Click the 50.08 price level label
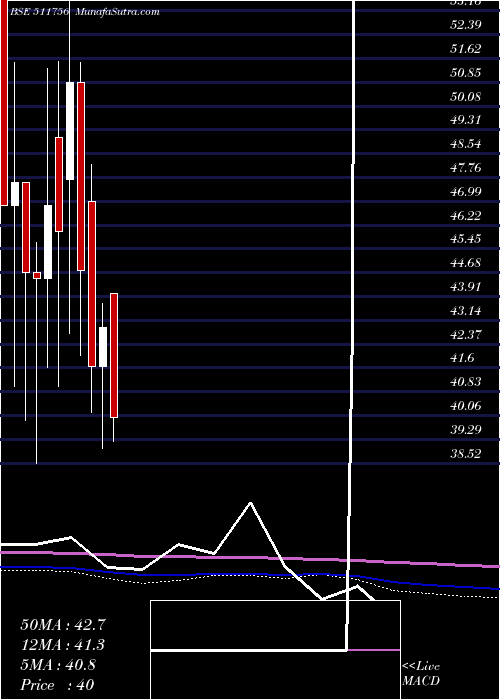The image size is (500, 700). tap(466, 96)
